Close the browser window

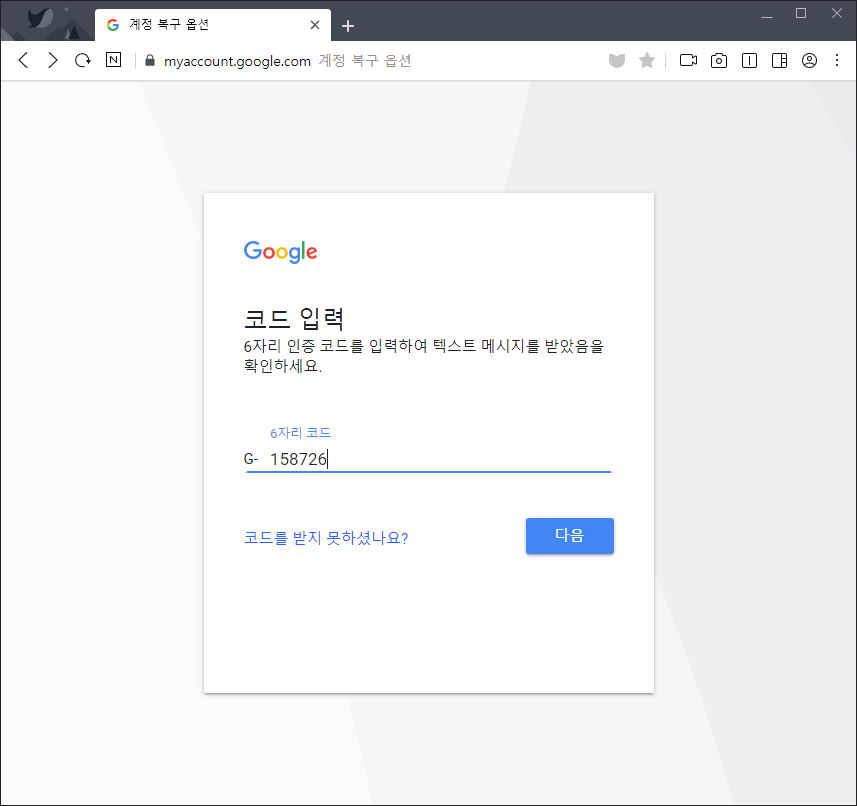click(x=837, y=13)
